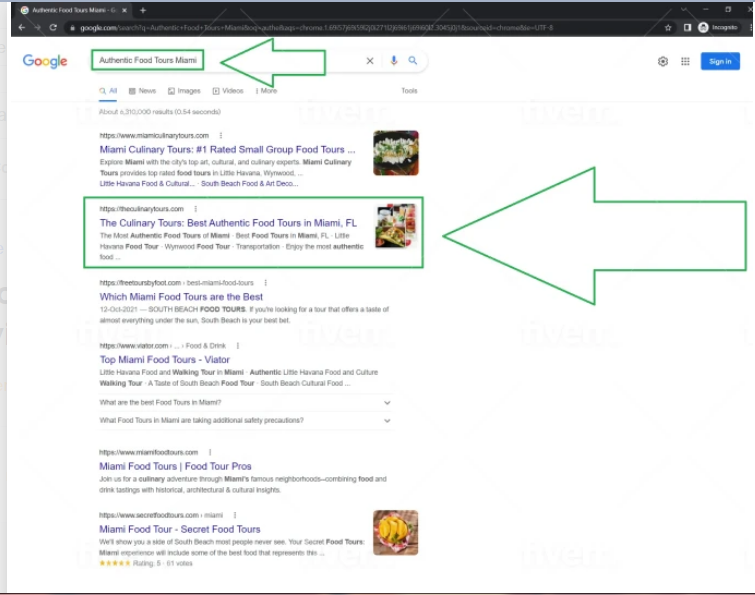755x595 pixels.
Task: Select the All results tab
Action: 108,91
